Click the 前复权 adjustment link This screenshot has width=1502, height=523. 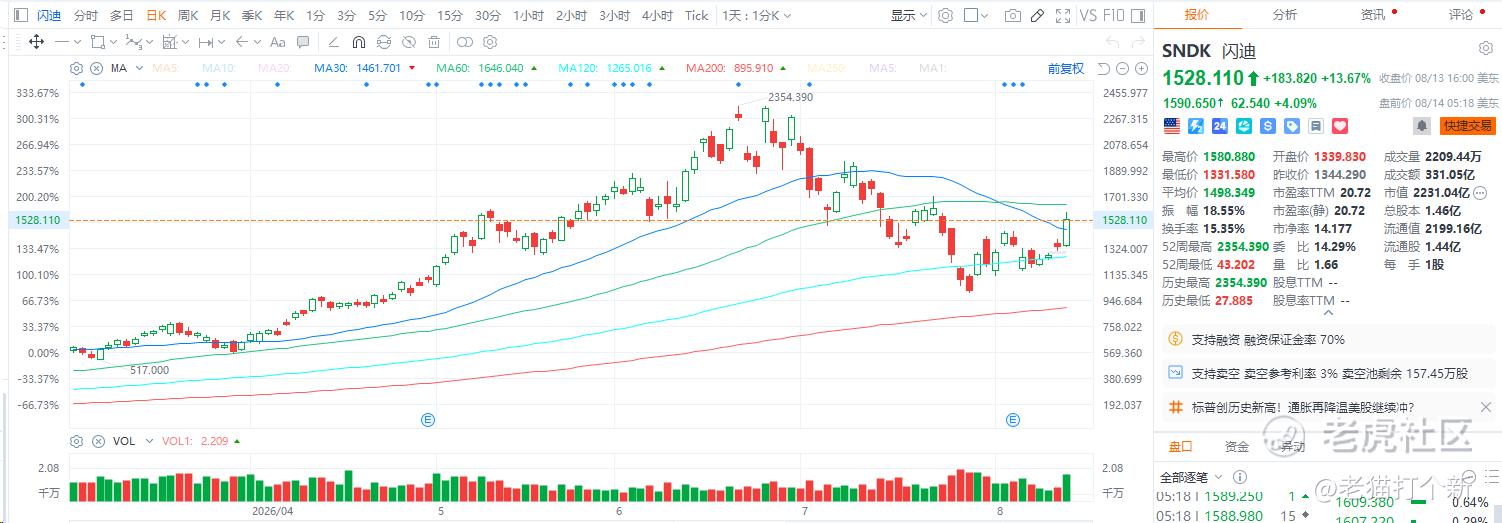(x=1066, y=68)
